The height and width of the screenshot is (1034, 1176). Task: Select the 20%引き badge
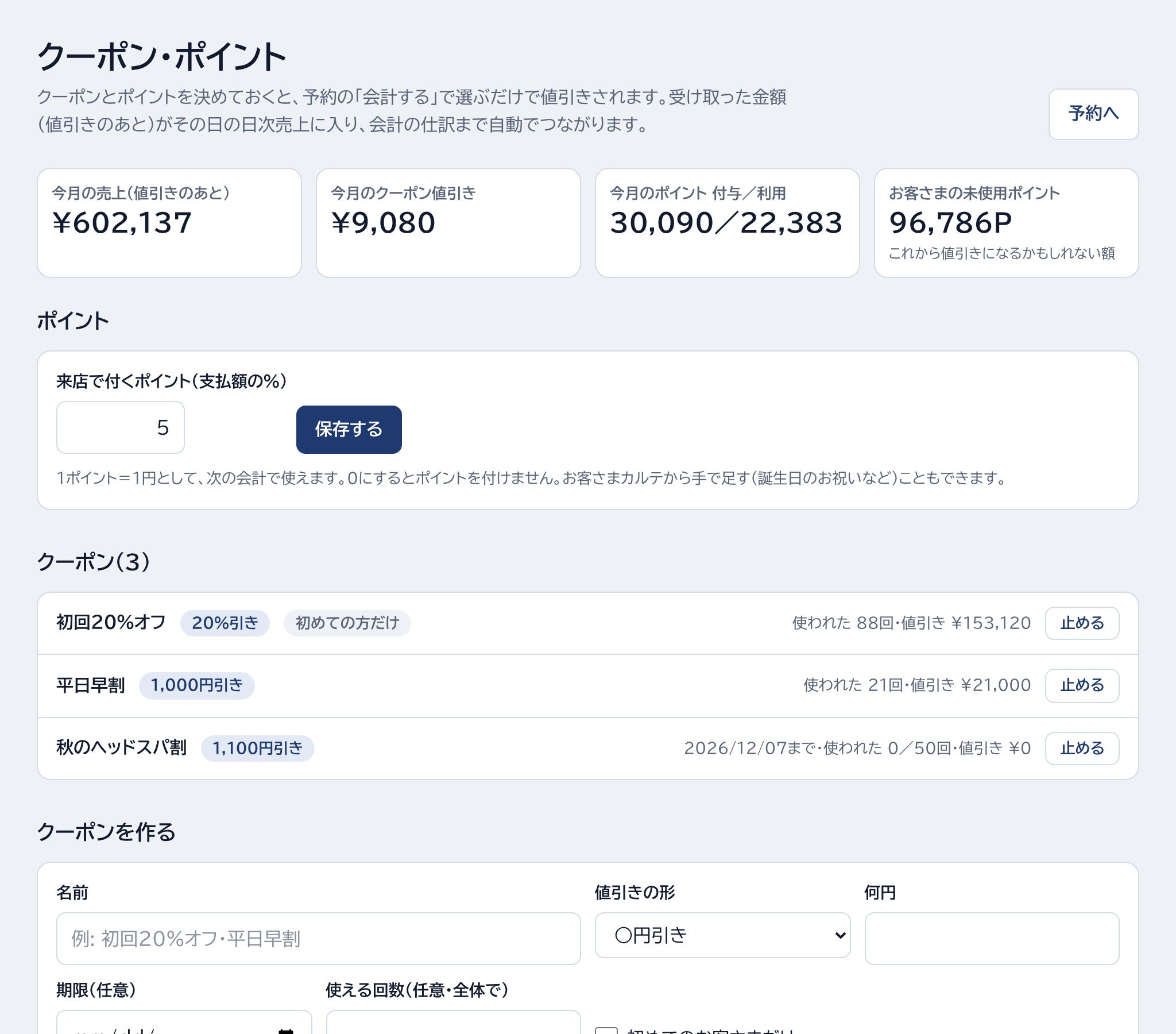tap(225, 623)
